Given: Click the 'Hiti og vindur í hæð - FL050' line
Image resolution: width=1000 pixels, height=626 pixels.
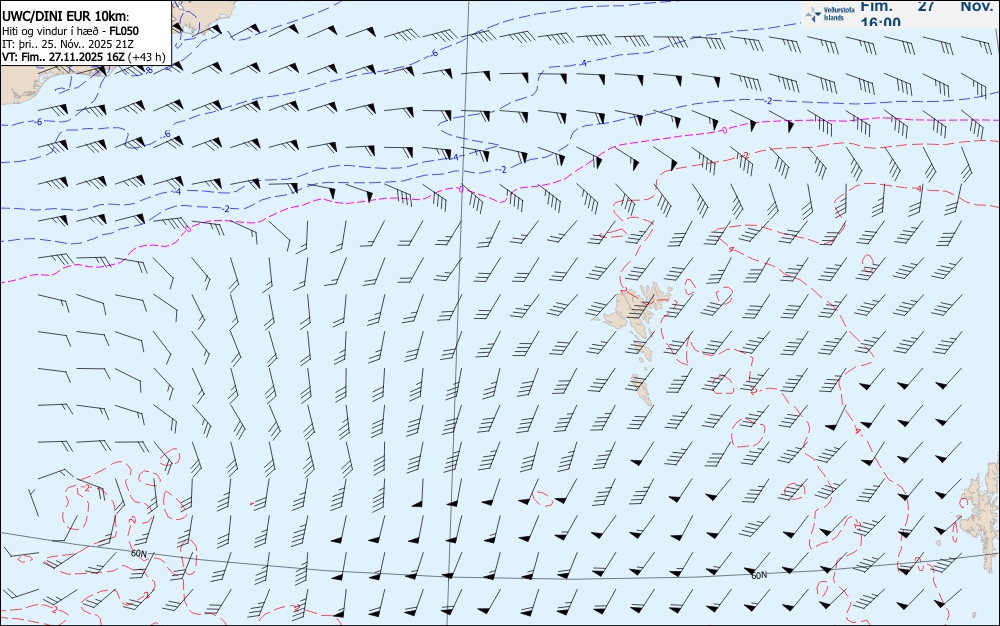Looking at the screenshot, I should coord(70,31).
